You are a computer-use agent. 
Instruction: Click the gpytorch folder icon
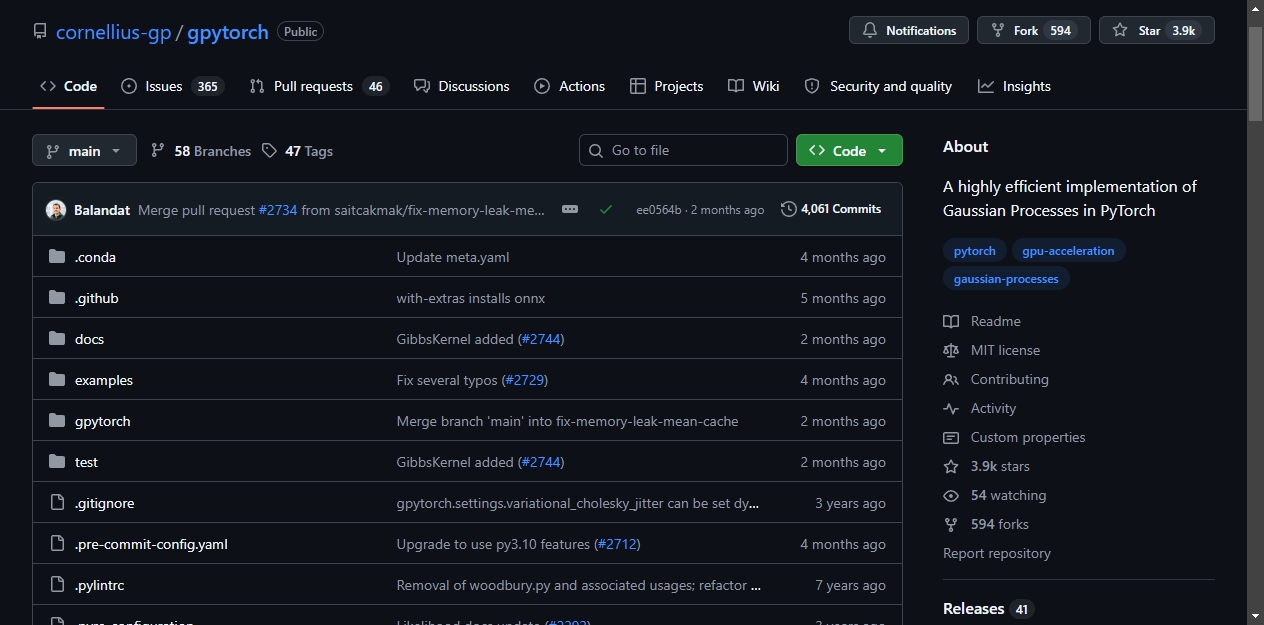[57, 421]
